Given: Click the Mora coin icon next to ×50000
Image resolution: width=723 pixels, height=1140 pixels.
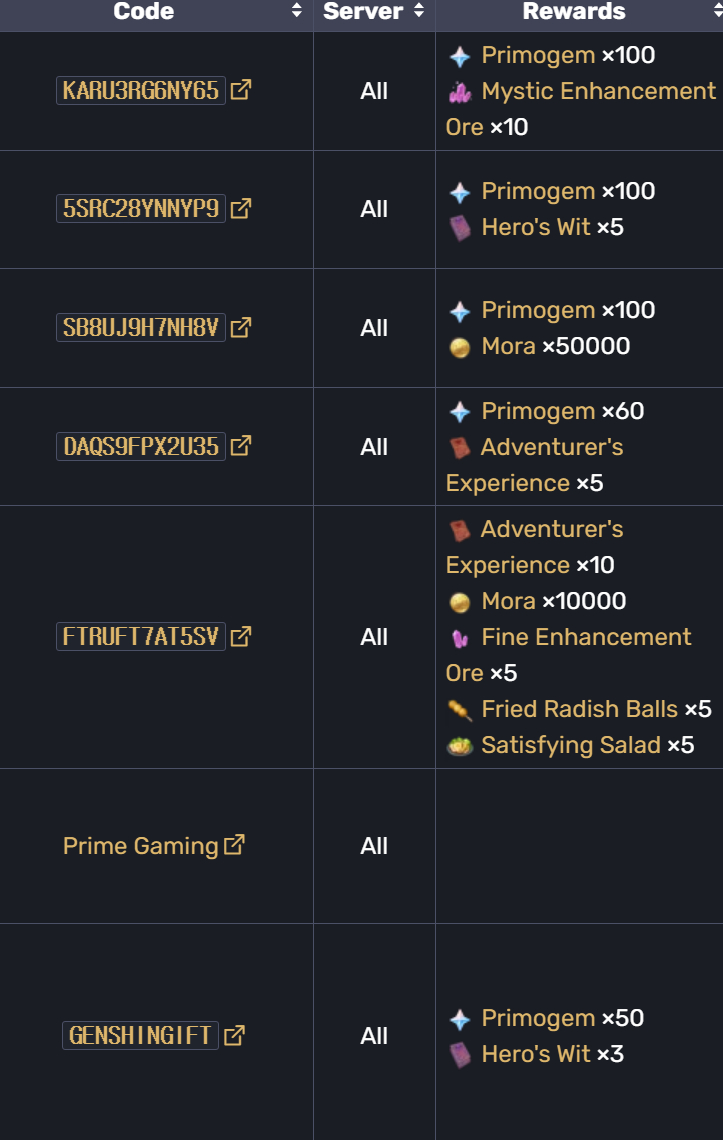Looking at the screenshot, I should click(460, 348).
